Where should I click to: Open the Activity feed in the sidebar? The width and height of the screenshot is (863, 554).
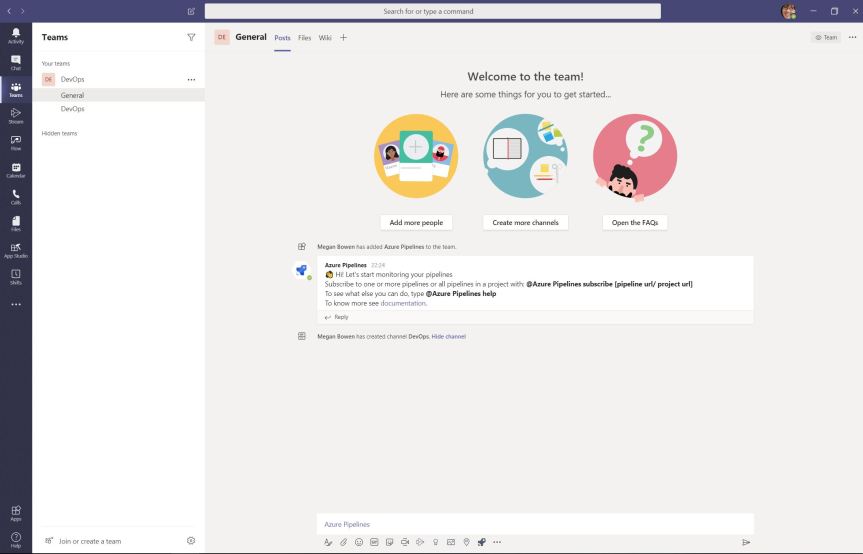tap(15, 35)
